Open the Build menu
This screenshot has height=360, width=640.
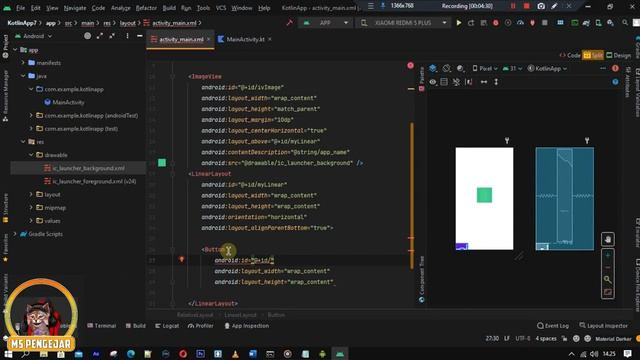[x=169, y=8]
